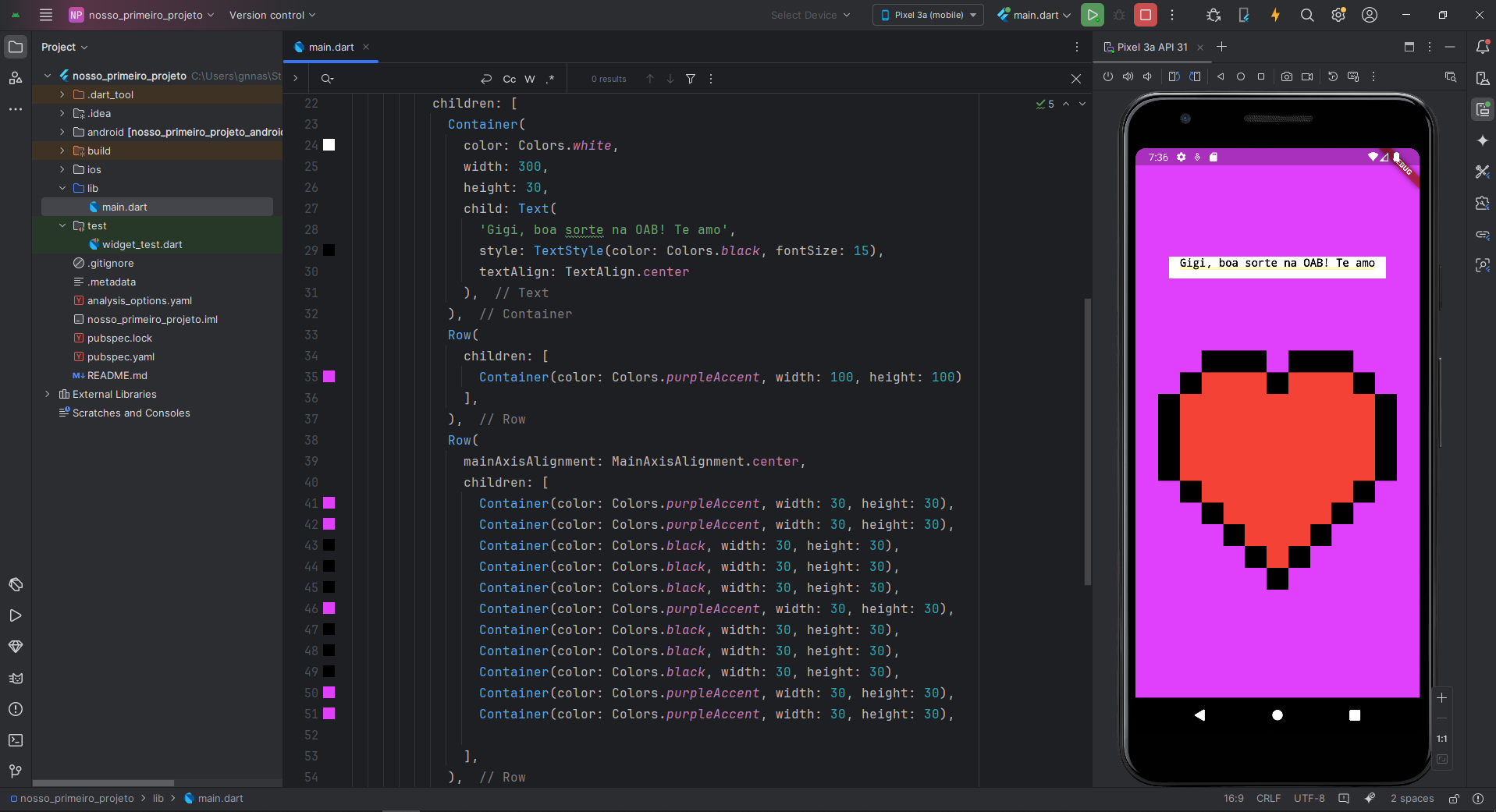Click emulator zoom in plus button
The image size is (1496, 812).
pos(1442,698)
